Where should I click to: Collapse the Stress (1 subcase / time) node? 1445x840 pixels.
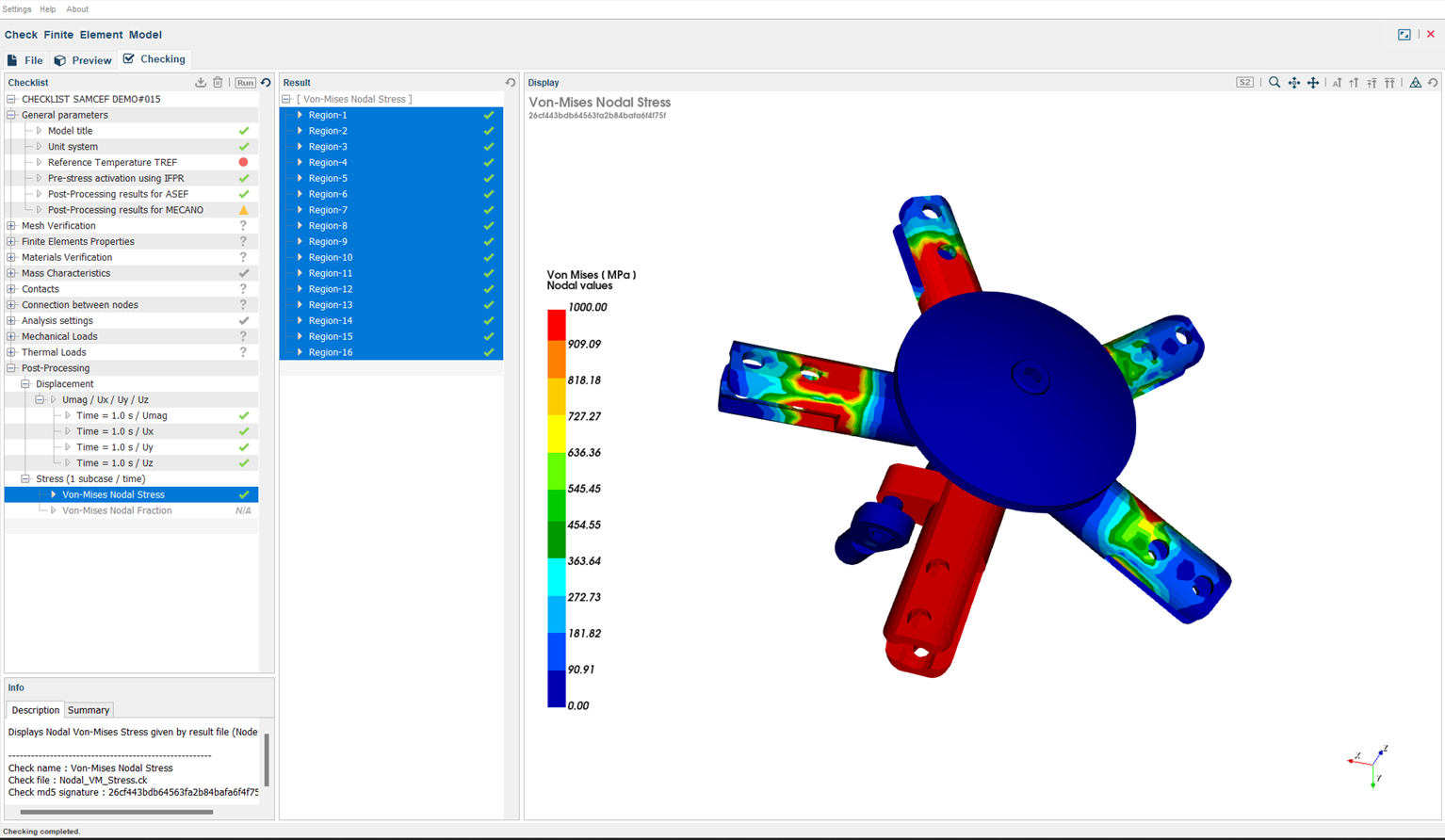(25, 478)
